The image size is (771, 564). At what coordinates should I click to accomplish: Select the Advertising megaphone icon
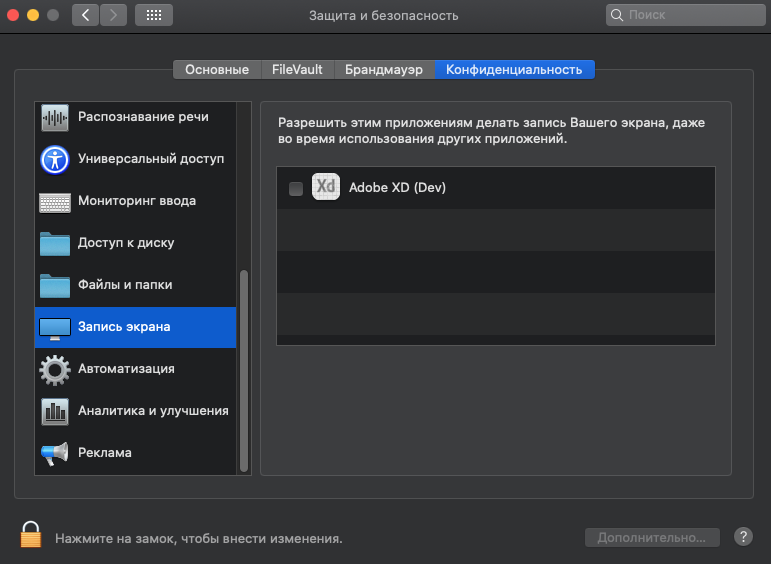click(54, 453)
